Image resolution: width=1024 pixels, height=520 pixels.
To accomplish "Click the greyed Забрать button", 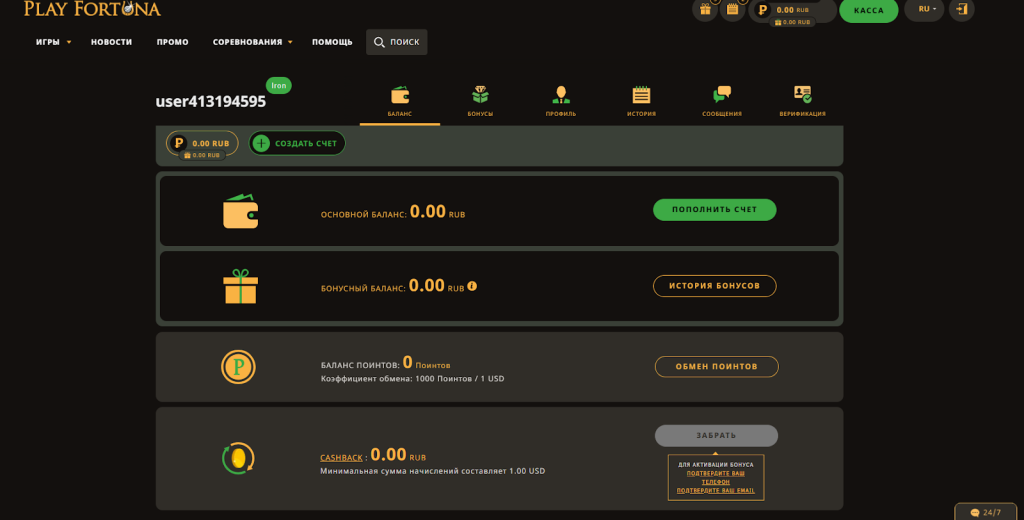I will 716,436.
